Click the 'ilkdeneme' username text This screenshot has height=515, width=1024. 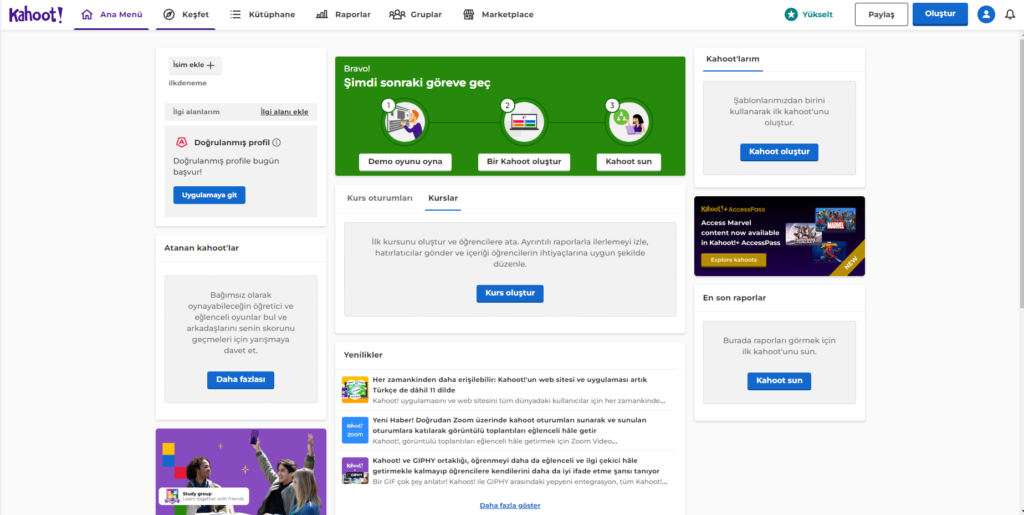(187, 83)
